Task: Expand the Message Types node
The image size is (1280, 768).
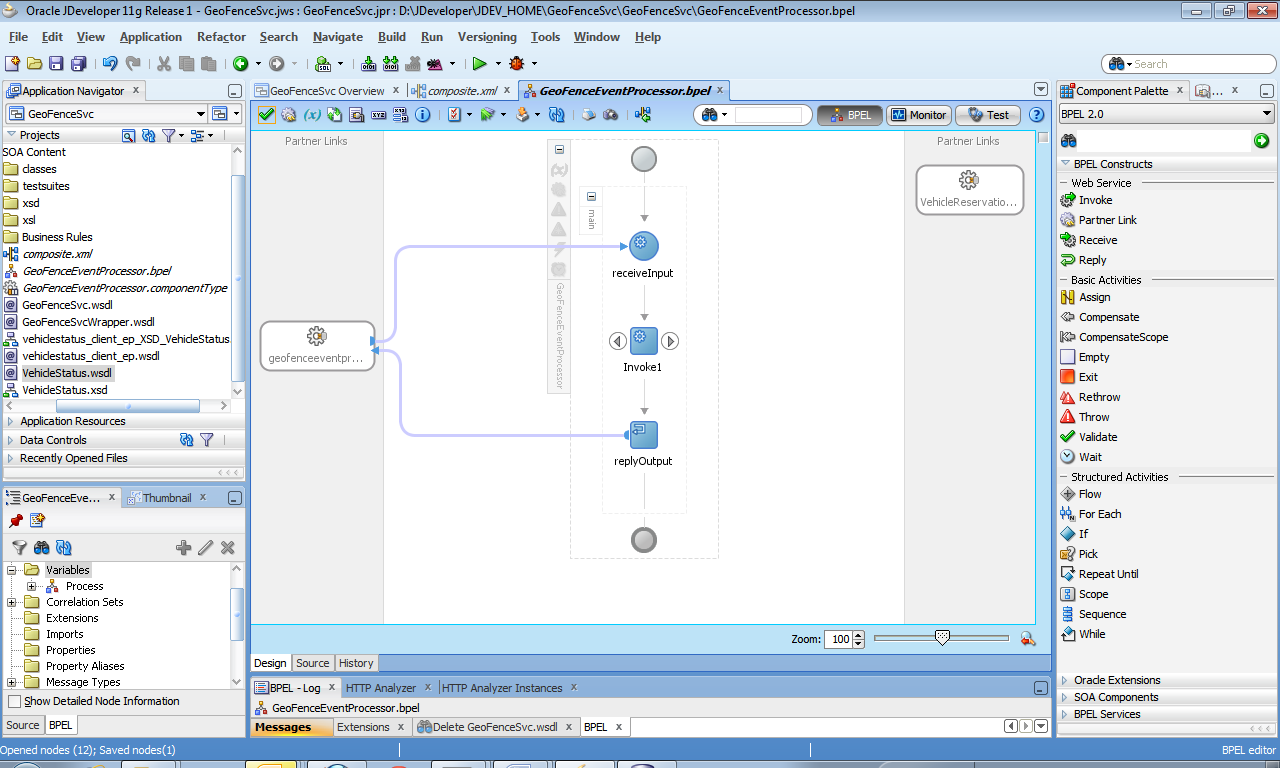Action: [x=13, y=682]
